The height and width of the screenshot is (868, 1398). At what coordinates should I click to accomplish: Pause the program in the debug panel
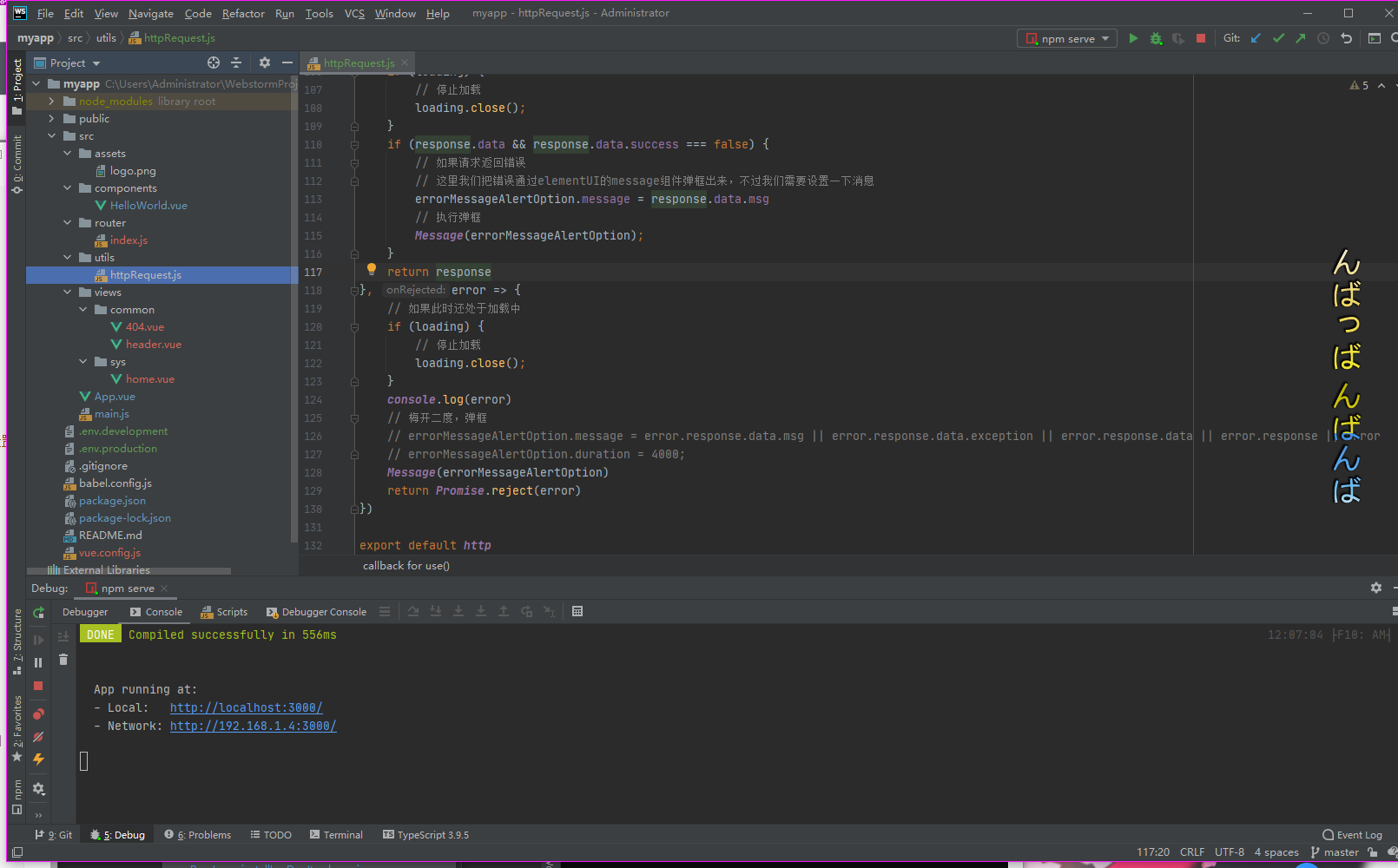38,663
